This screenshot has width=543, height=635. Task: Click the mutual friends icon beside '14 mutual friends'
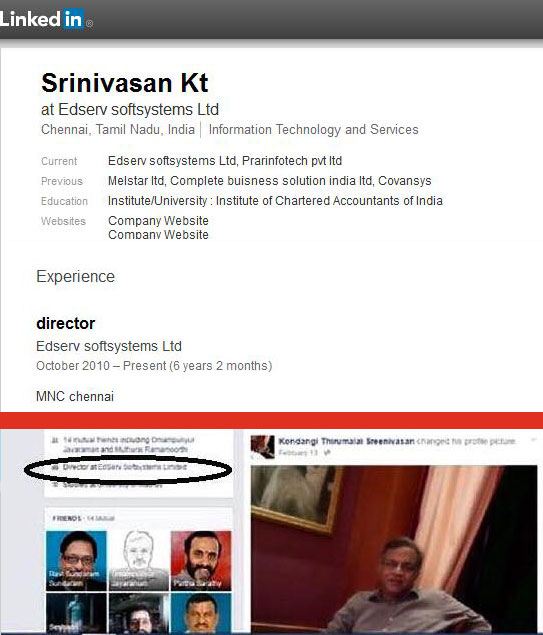point(54,440)
